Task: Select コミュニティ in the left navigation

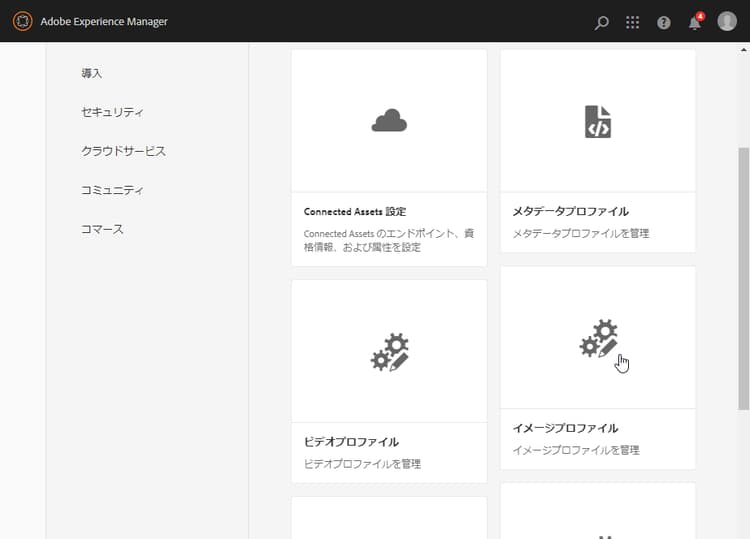Action: point(112,190)
